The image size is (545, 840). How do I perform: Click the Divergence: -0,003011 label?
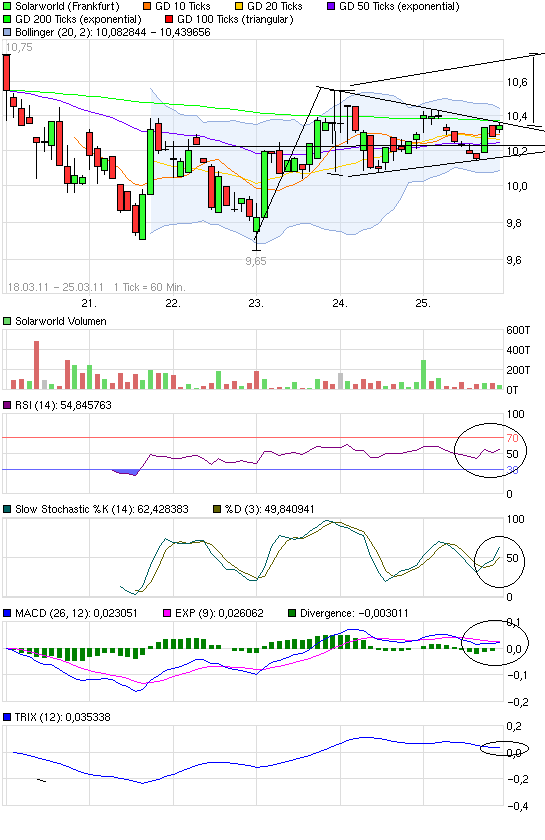354,613
